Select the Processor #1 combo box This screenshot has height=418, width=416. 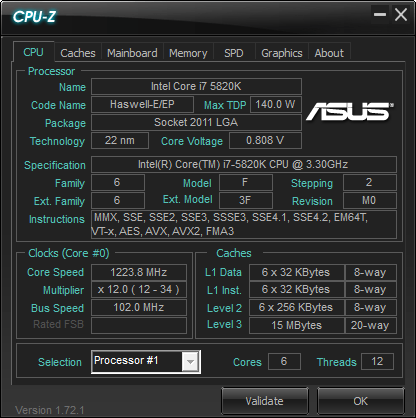coord(146,362)
